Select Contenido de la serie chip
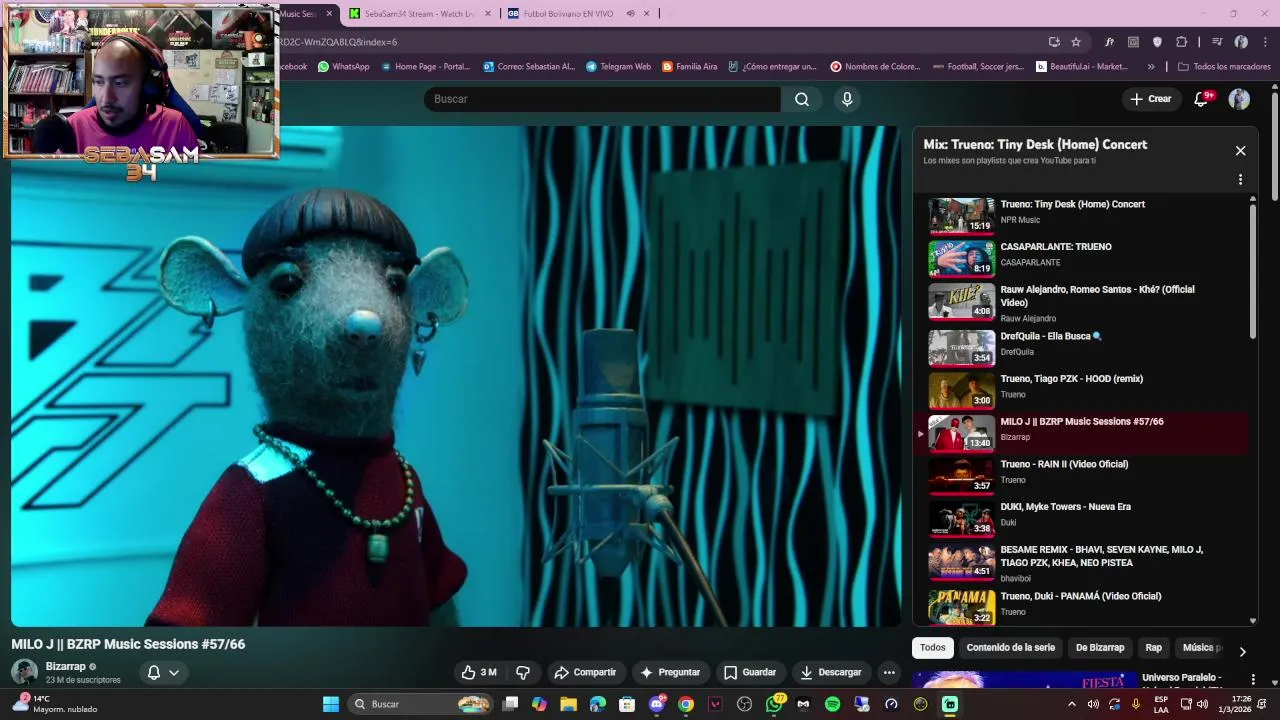1280x720 pixels. point(1010,648)
